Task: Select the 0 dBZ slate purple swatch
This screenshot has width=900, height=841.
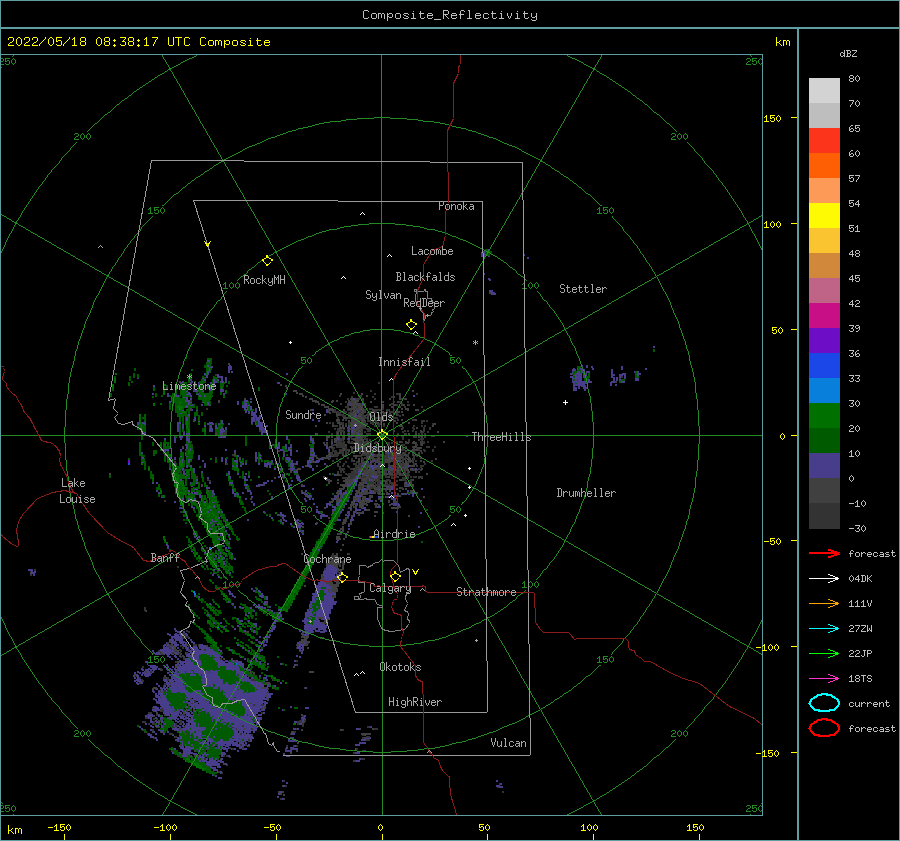Action: pyautogui.click(x=824, y=466)
